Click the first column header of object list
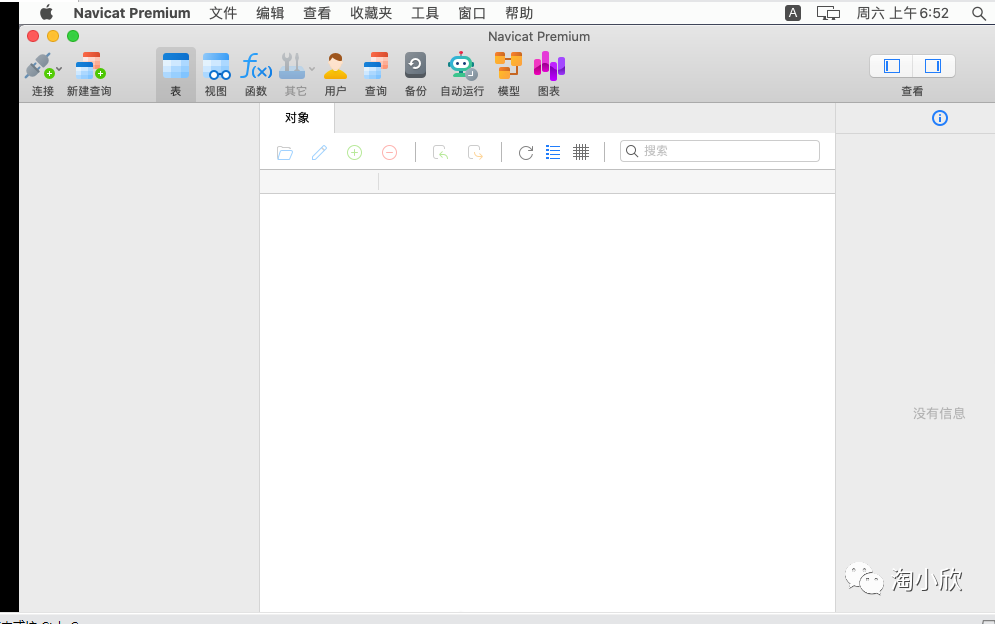Screen dimensions: 995x624 click(x=319, y=182)
